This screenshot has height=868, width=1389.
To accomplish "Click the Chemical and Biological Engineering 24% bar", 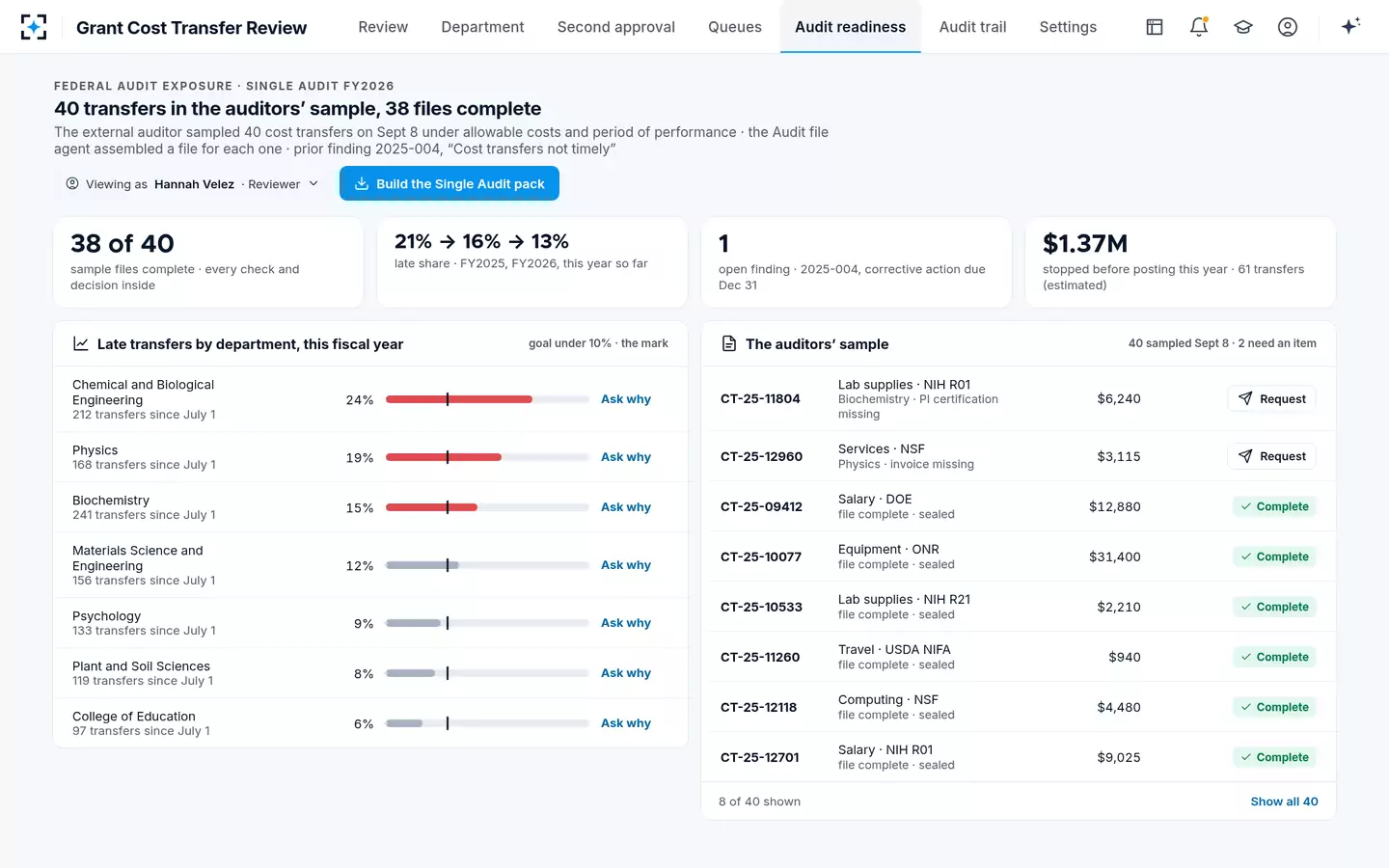I will (x=487, y=399).
